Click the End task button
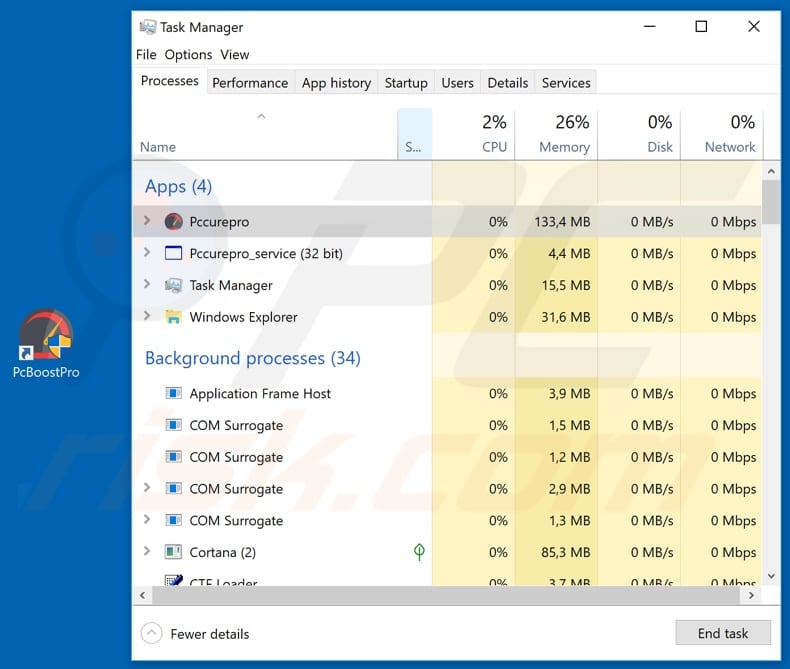Image resolution: width=790 pixels, height=669 pixels. (723, 633)
